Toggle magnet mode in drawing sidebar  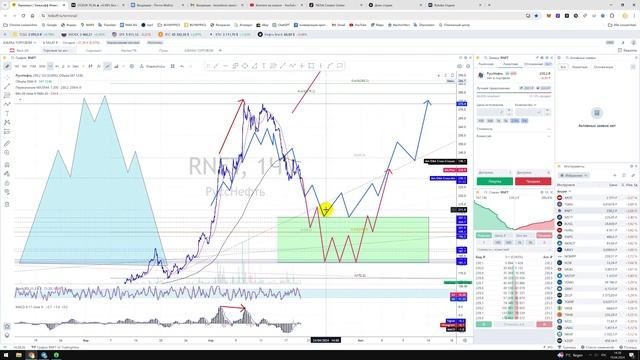pyautogui.click(x=7, y=165)
